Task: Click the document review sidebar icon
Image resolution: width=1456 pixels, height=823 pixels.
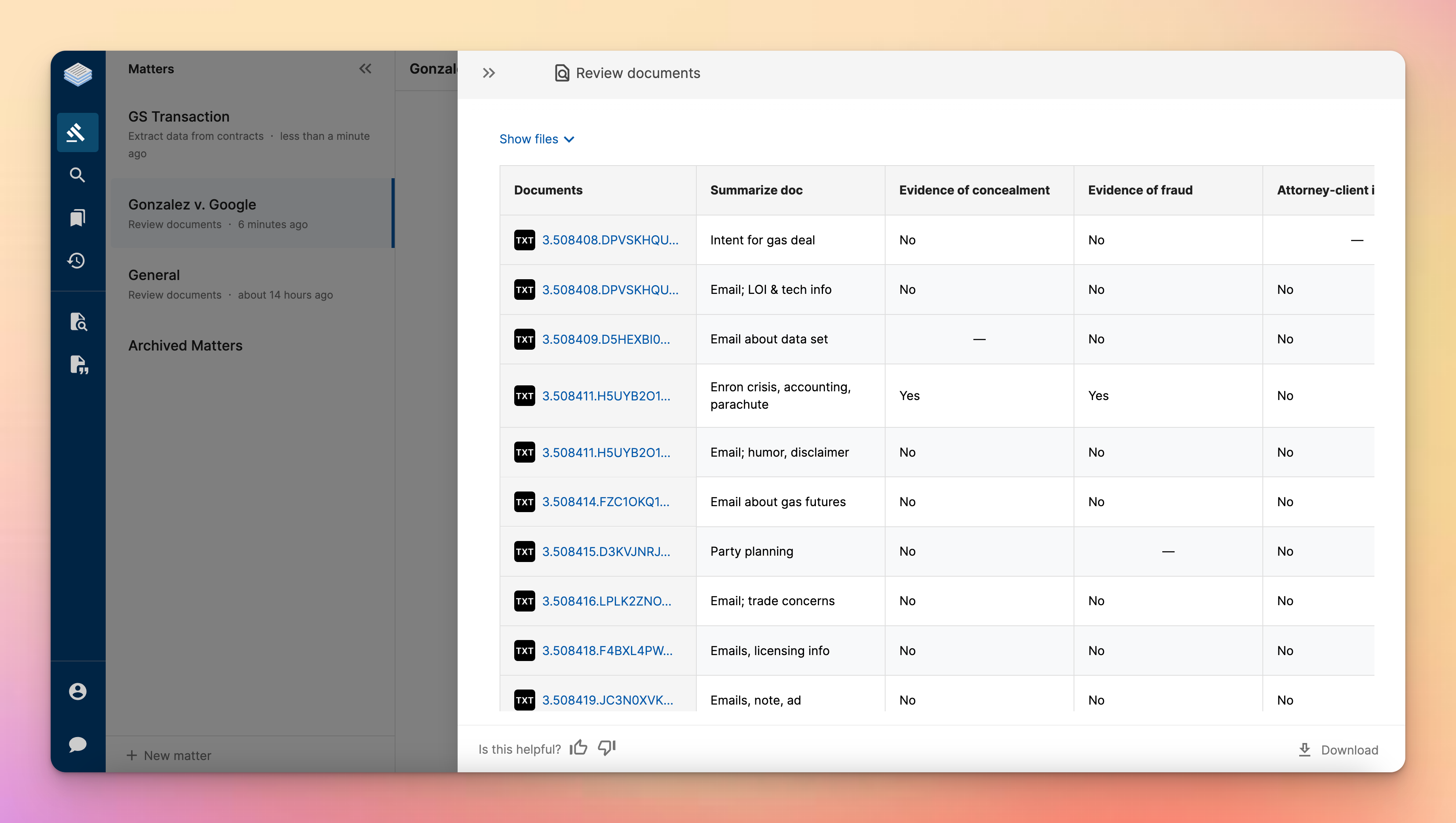Action: [78, 321]
